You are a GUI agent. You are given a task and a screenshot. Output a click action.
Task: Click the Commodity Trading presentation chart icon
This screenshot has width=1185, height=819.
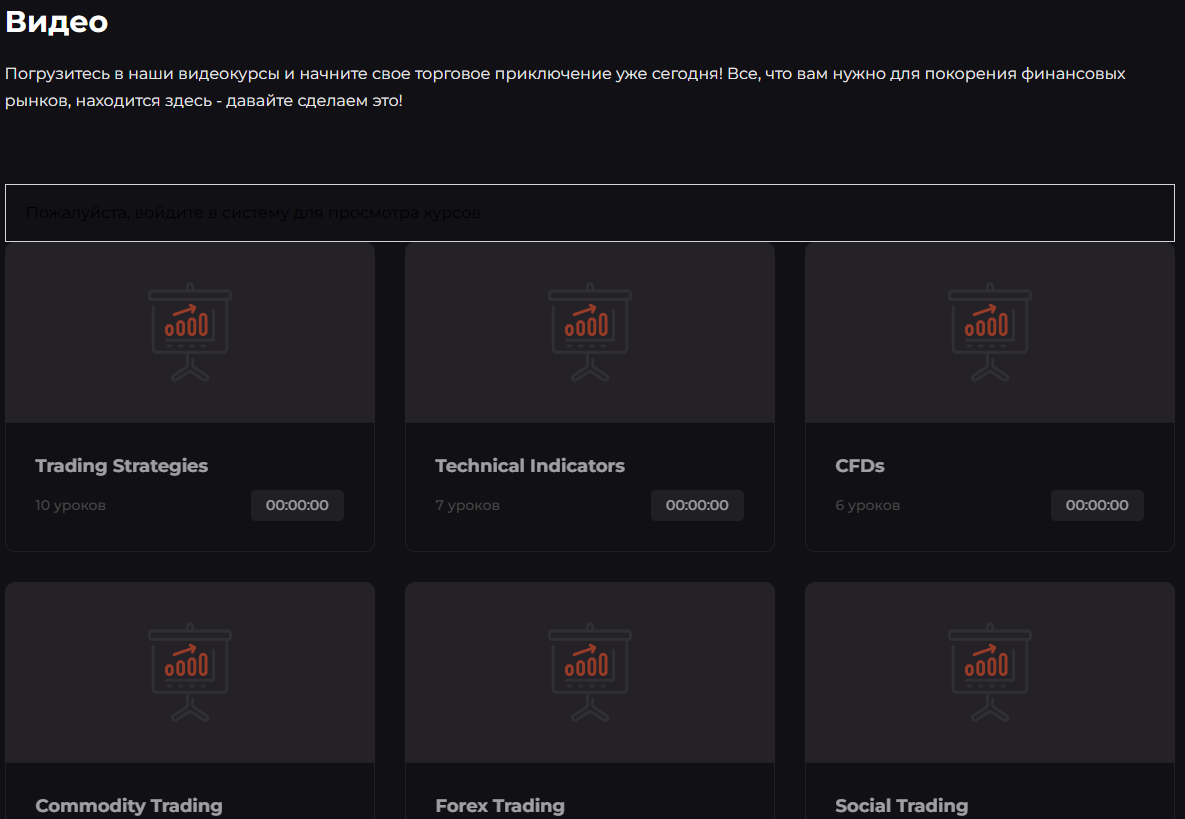coord(190,673)
